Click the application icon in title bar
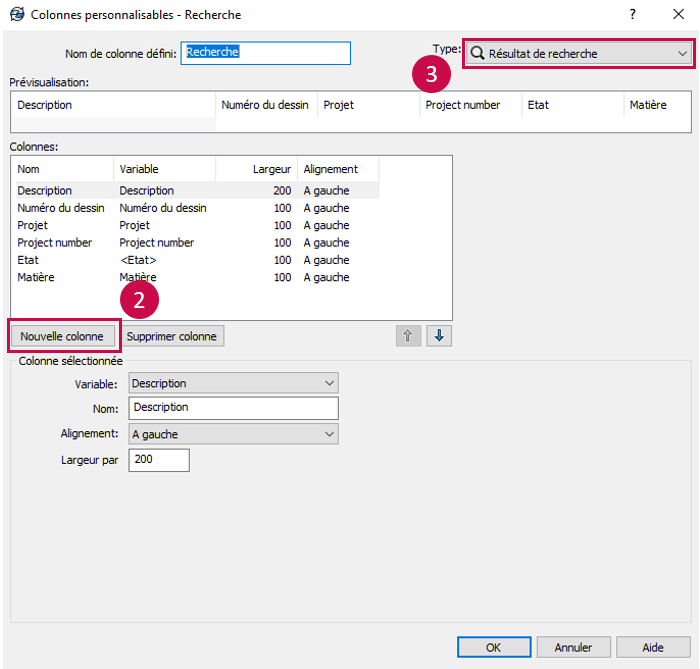This screenshot has height=669, width=700. pos(17,14)
